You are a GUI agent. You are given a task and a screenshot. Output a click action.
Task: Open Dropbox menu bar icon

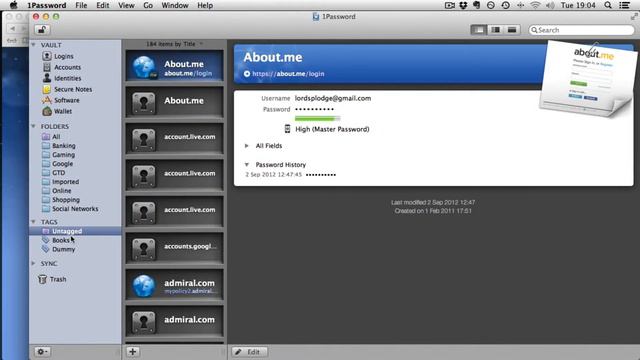[x=463, y=5]
